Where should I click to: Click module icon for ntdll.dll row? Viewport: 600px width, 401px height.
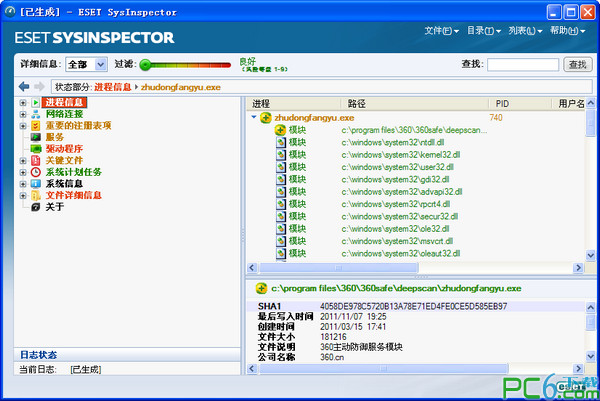coord(281,142)
